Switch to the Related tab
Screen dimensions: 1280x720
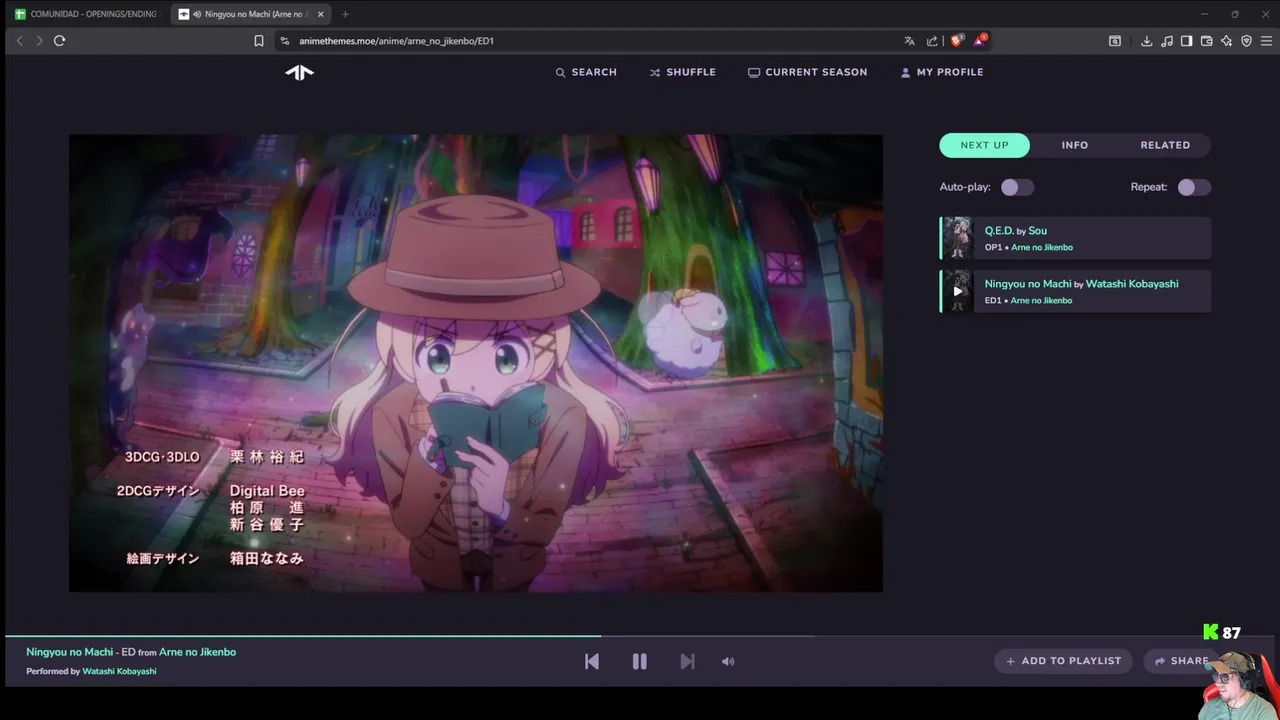click(x=1165, y=145)
